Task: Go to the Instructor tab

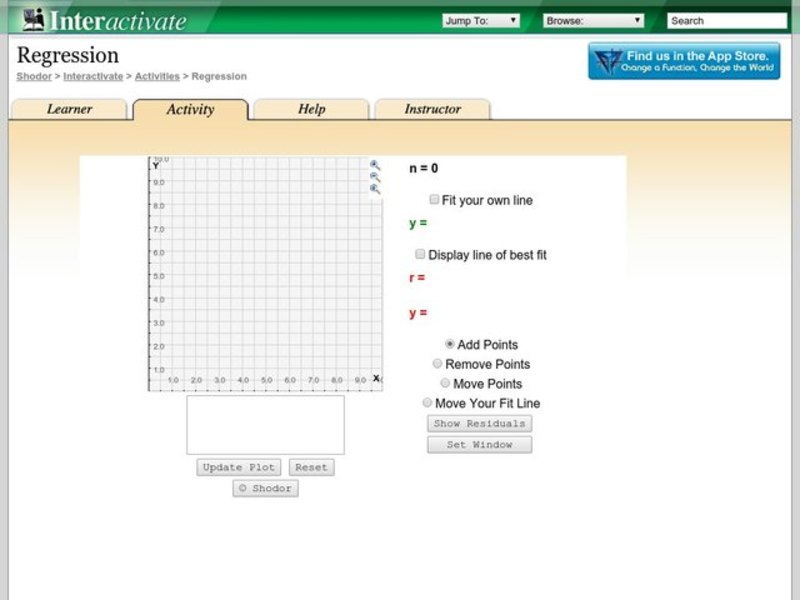Action: coord(432,109)
